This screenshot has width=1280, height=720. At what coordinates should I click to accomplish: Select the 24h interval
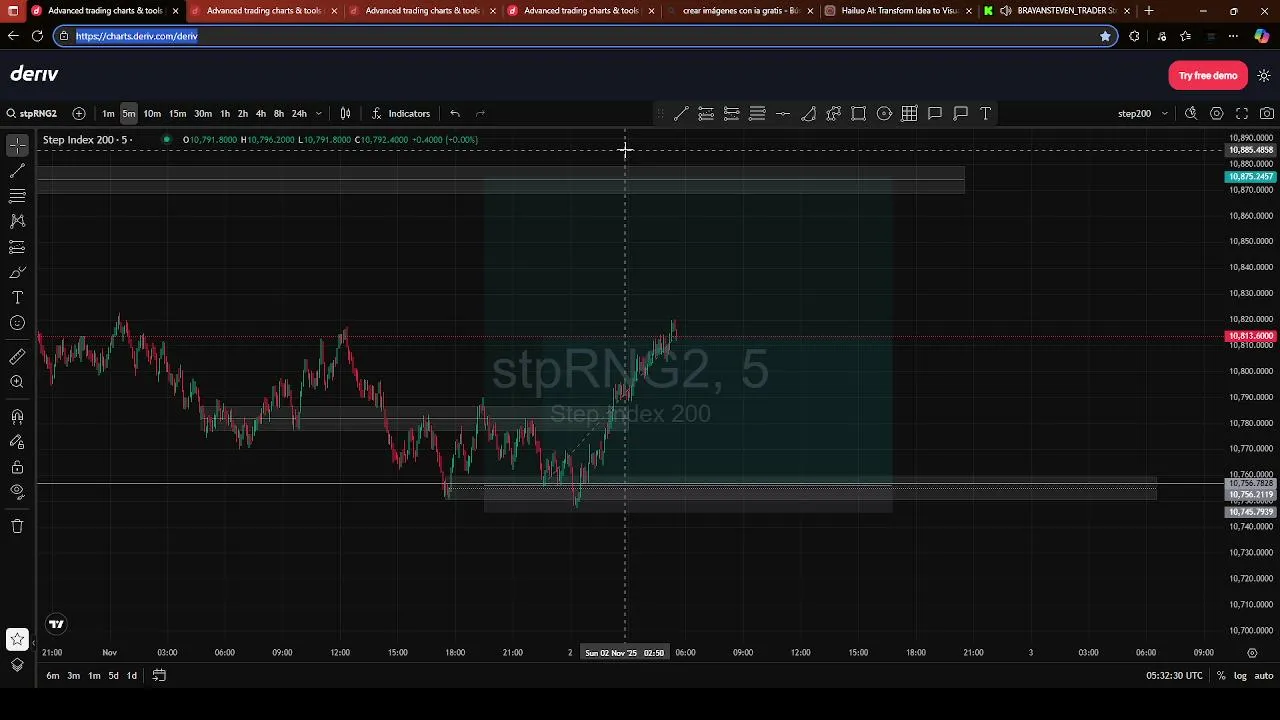click(x=299, y=114)
